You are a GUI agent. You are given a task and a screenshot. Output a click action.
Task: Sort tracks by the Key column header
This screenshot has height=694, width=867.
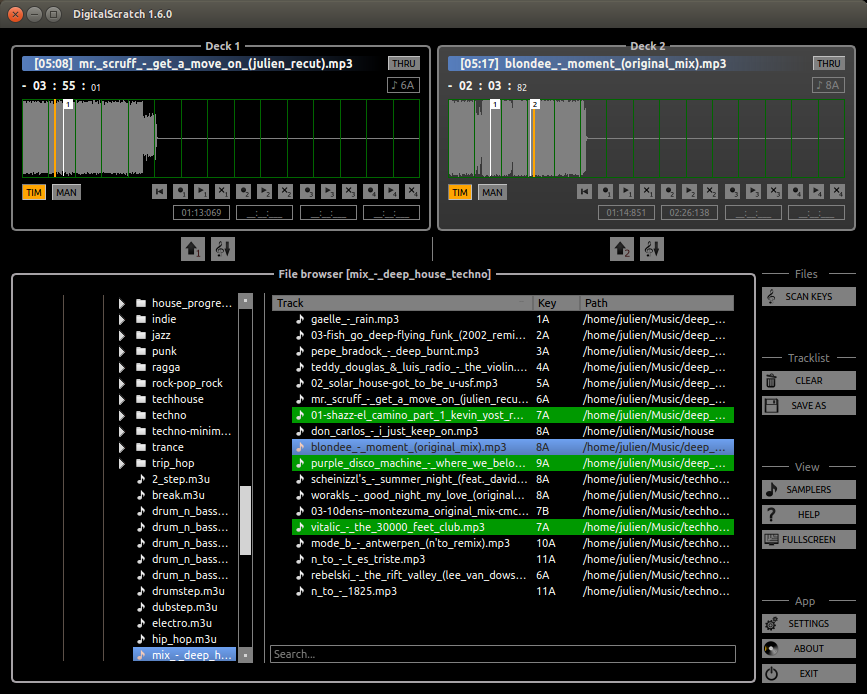pos(556,302)
